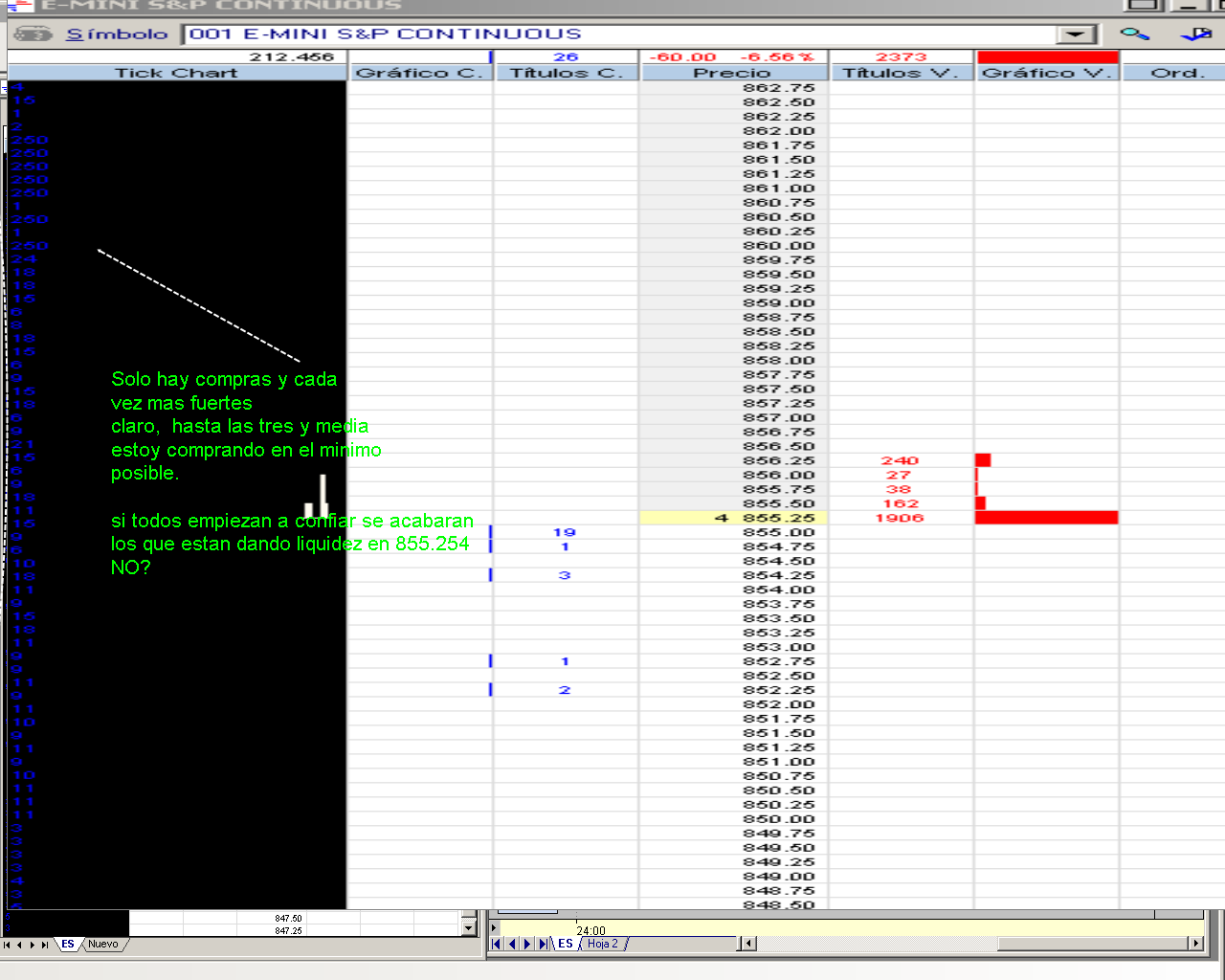Click the sell volume 38 at 855.75
This screenshot has width=1225, height=980.
[899, 489]
